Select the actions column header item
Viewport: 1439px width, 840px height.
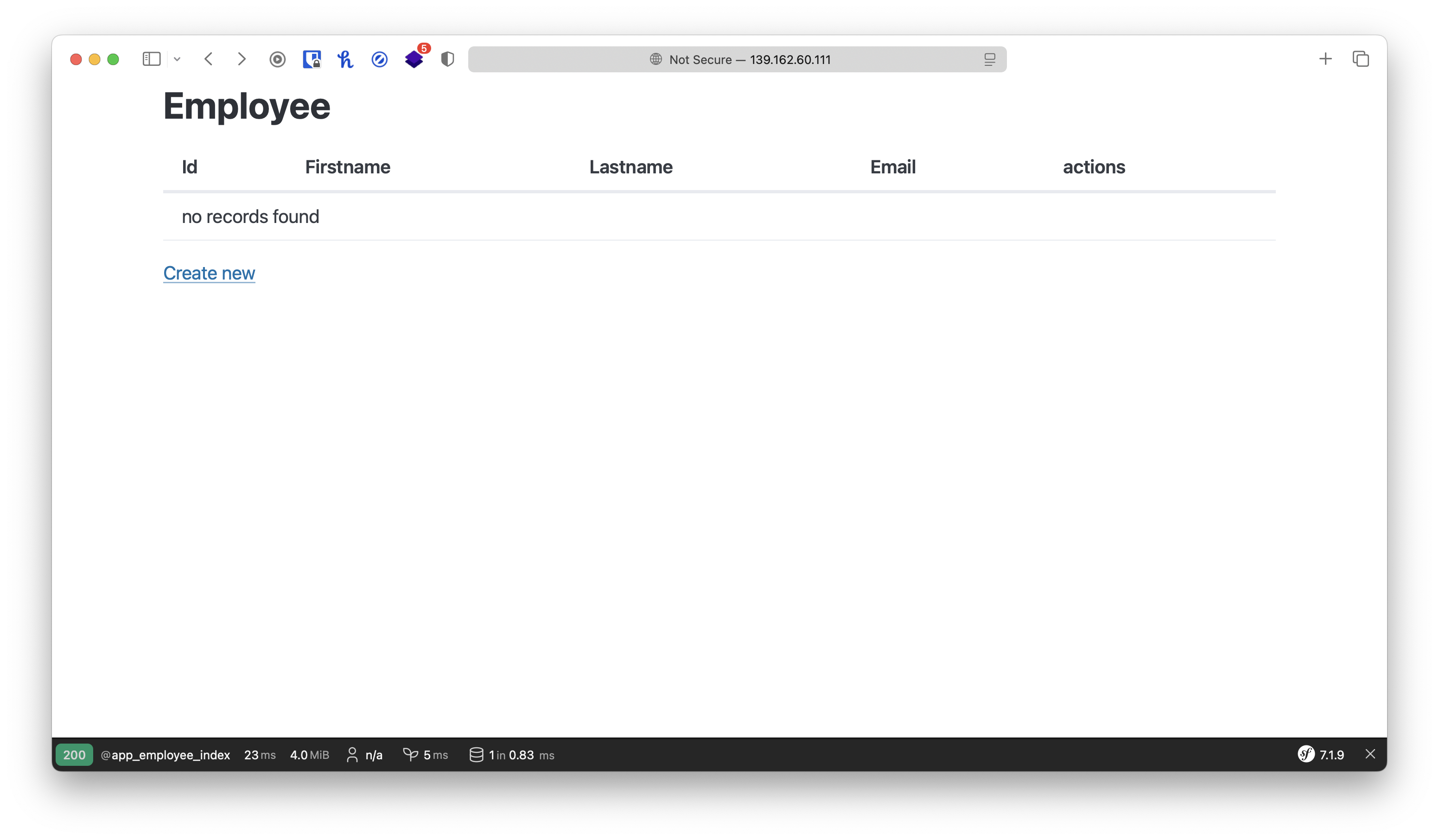click(x=1093, y=166)
